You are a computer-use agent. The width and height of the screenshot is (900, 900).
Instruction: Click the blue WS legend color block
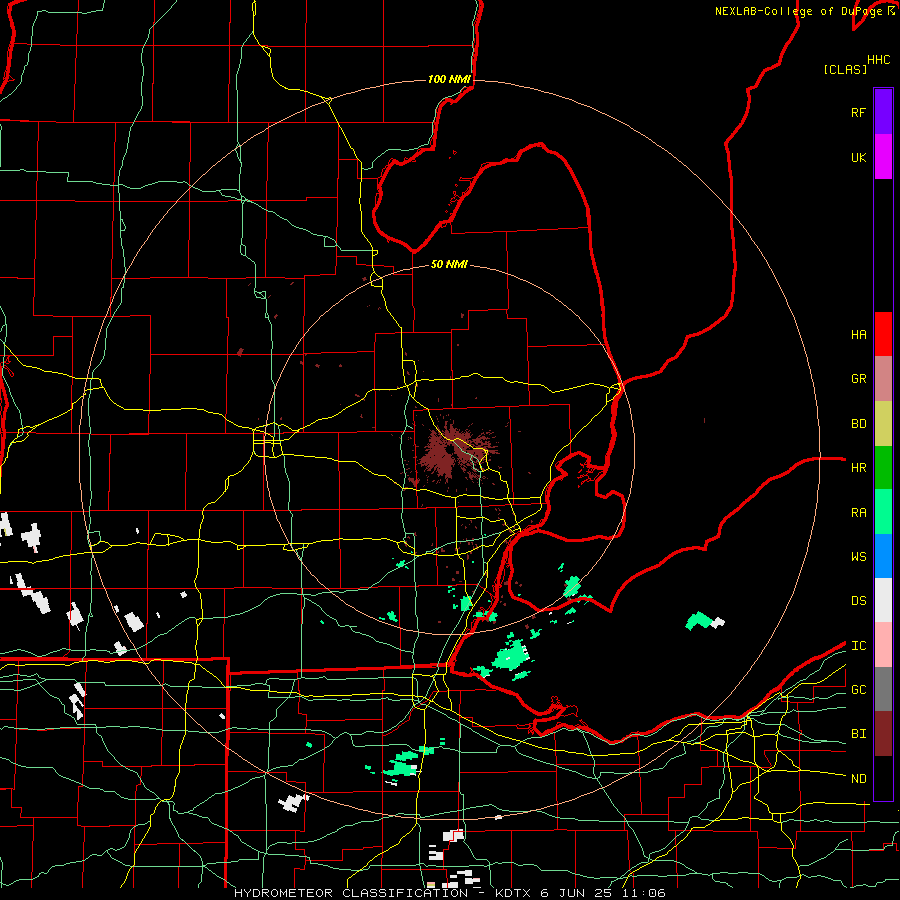point(883,556)
